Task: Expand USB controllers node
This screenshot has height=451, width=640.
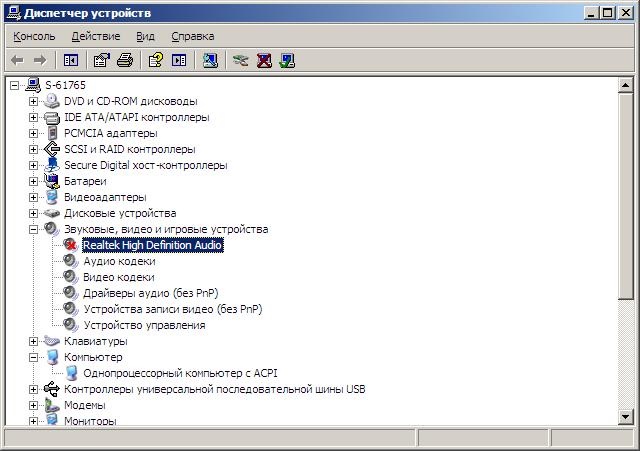Action: (33, 389)
